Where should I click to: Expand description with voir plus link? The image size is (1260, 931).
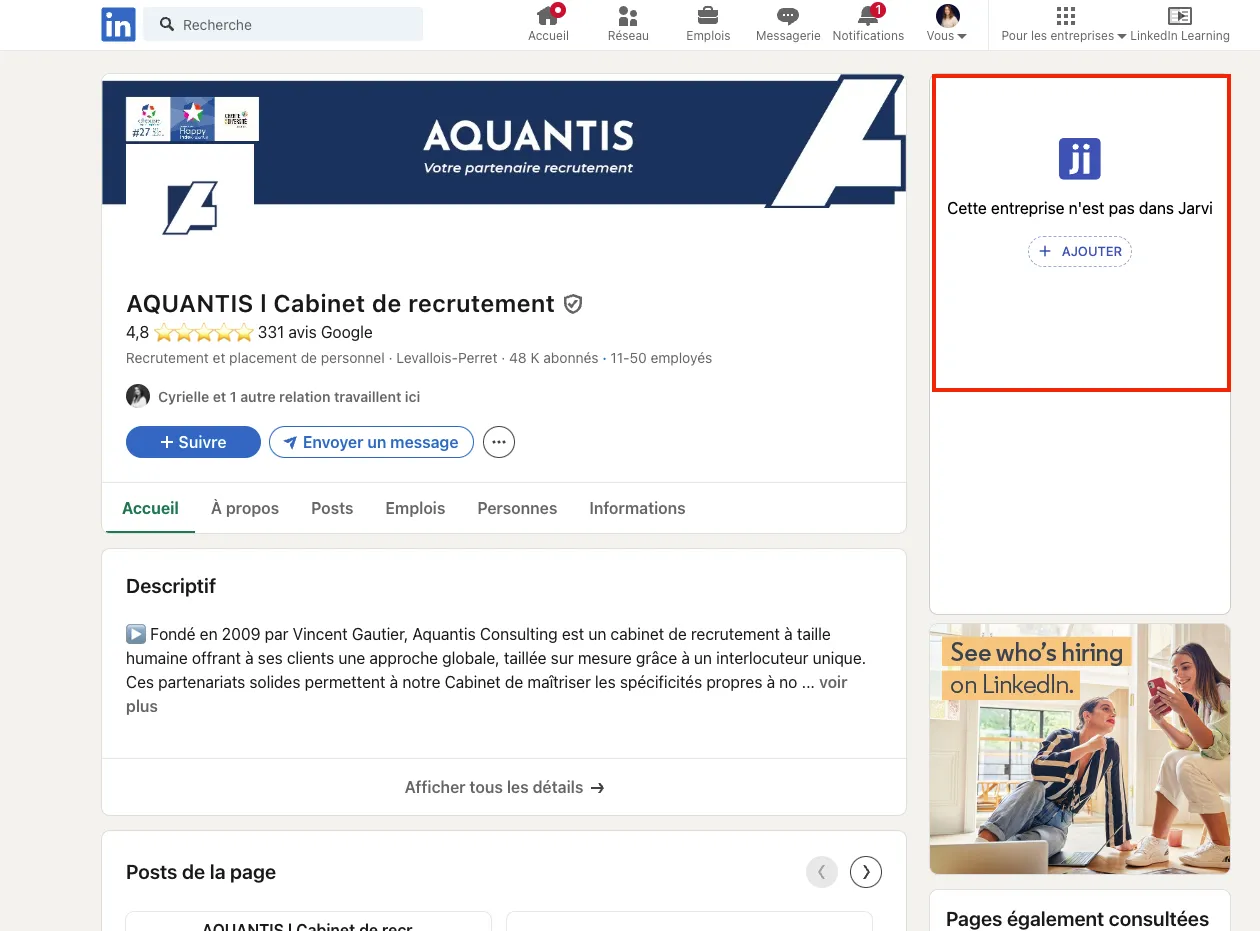(834, 682)
